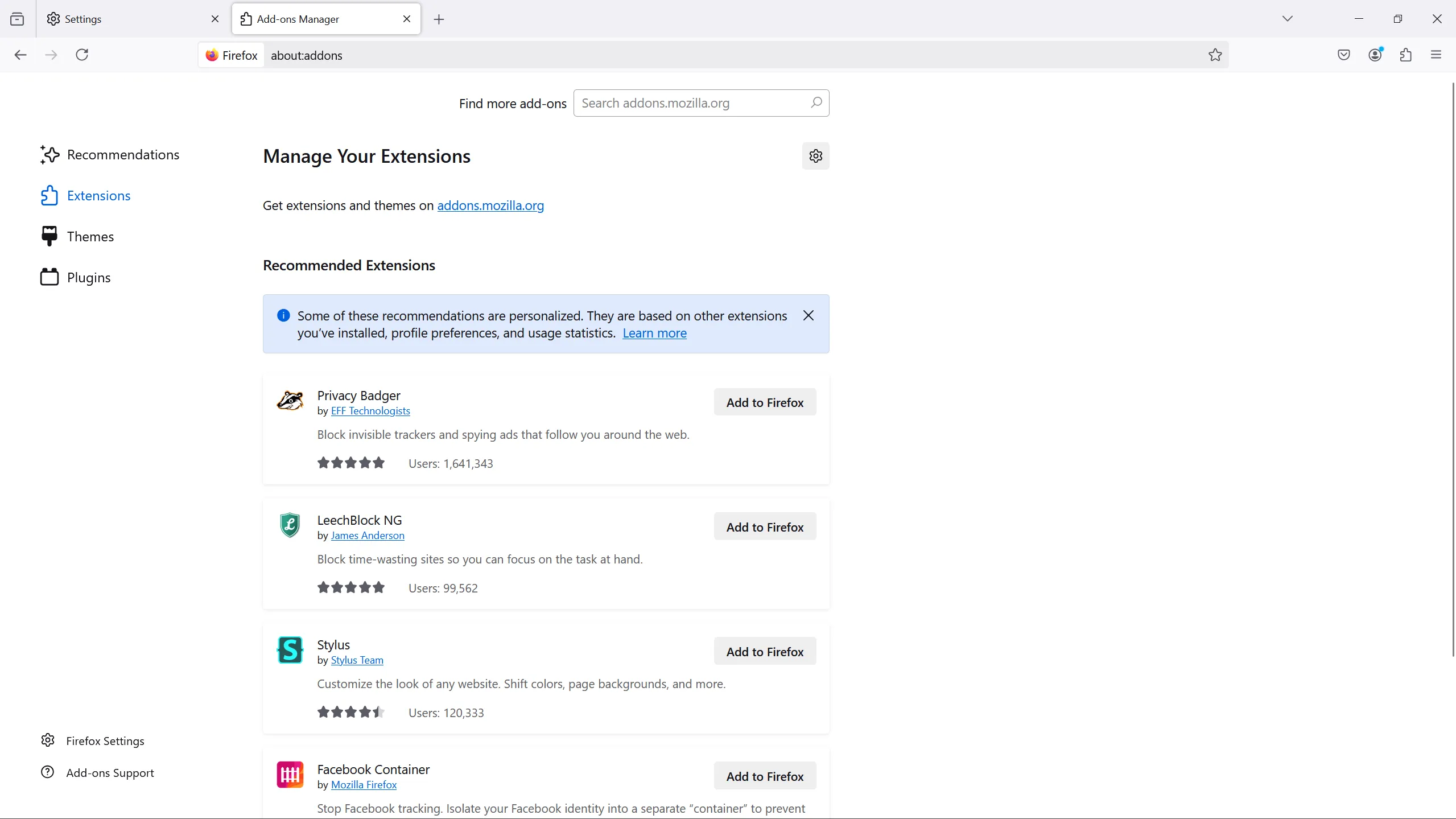Open Mozilla Firefox author link
This screenshot has width=1456, height=819.
click(364, 785)
